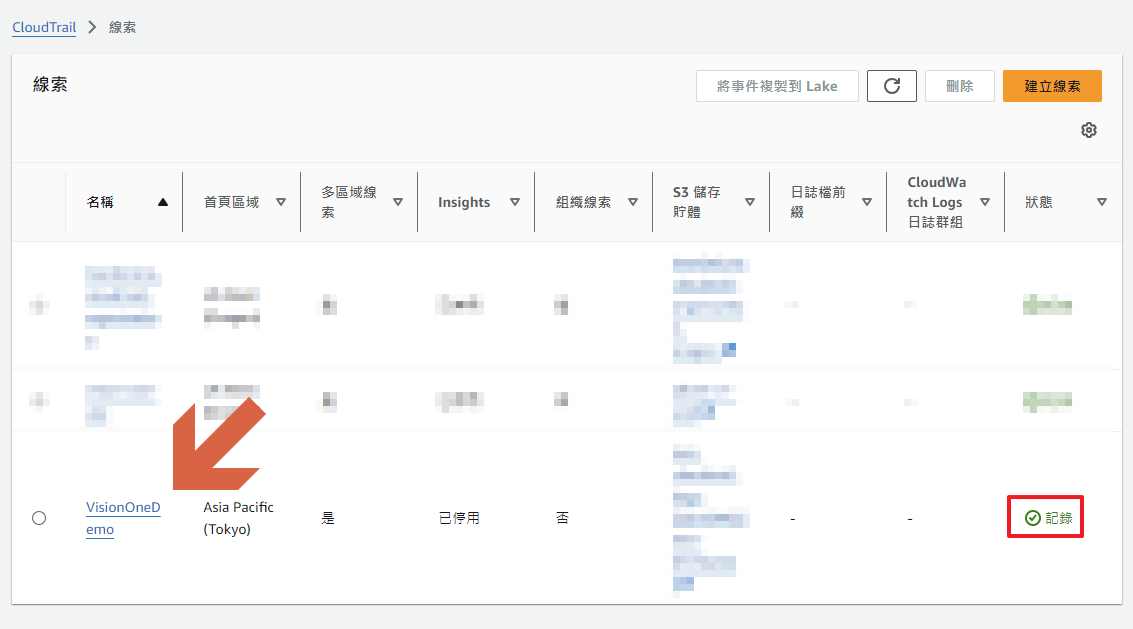Sort by 日誌檔前綴 column arrow

867,202
